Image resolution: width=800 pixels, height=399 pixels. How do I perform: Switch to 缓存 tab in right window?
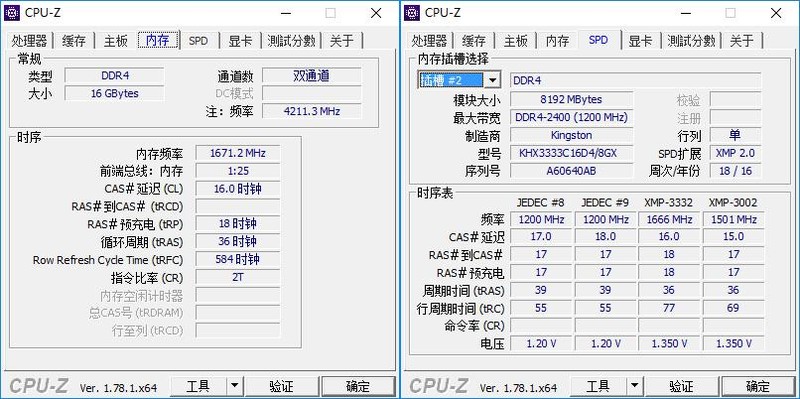474,41
